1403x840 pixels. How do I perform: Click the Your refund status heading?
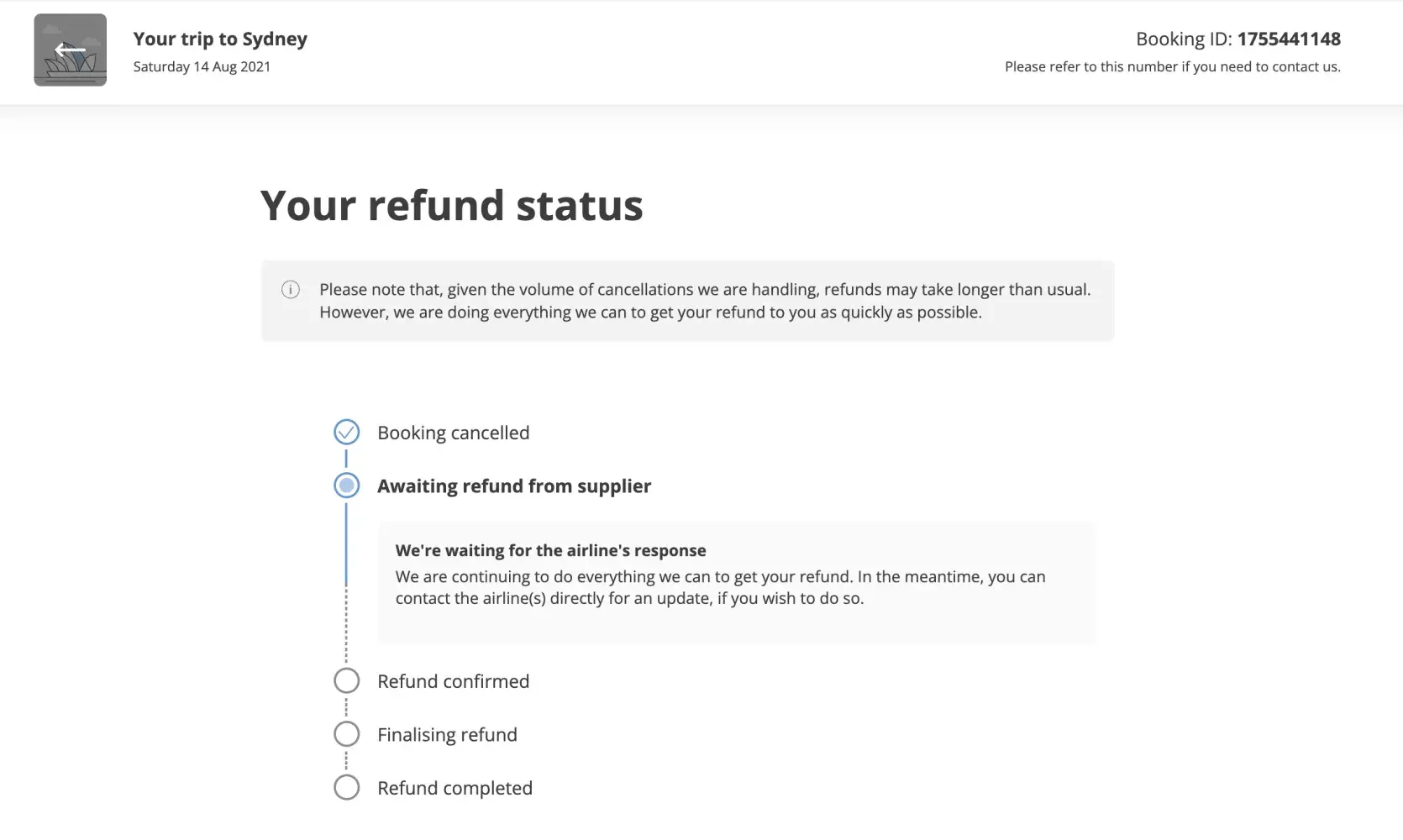pyautogui.click(x=451, y=206)
